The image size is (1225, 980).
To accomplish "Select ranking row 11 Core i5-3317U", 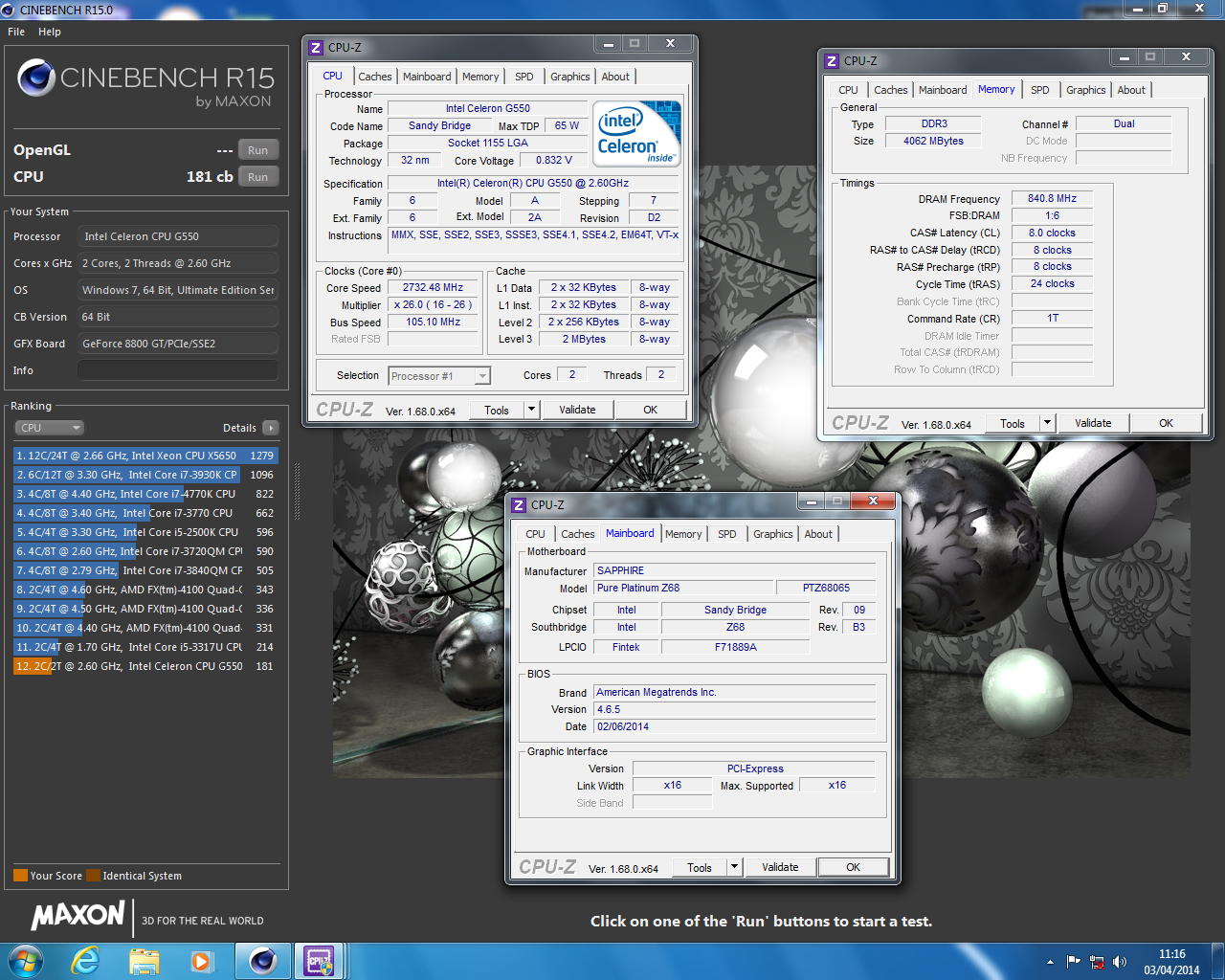I will [145, 647].
